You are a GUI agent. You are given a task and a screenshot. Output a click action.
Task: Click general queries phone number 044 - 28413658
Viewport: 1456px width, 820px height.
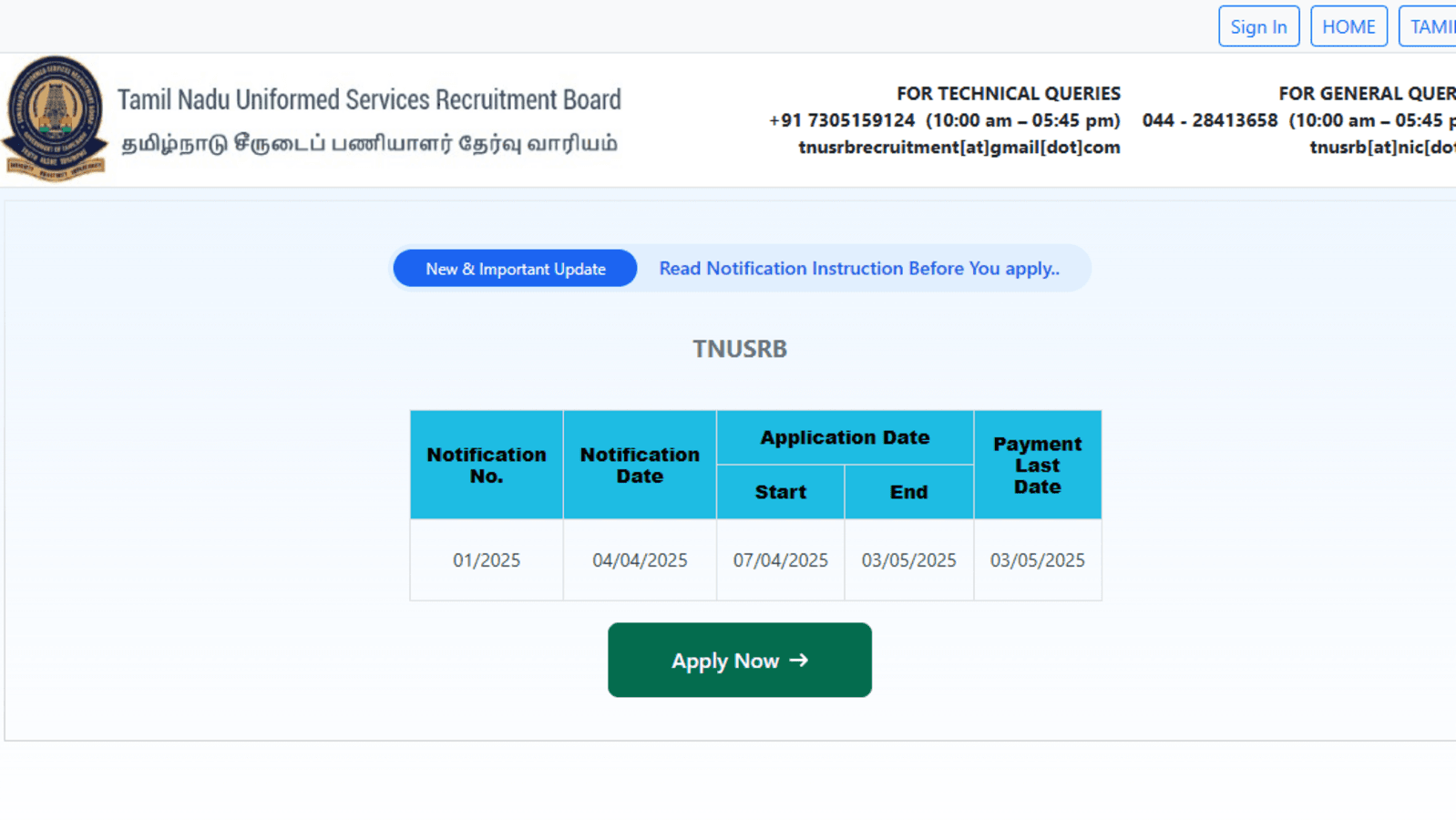click(1210, 120)
